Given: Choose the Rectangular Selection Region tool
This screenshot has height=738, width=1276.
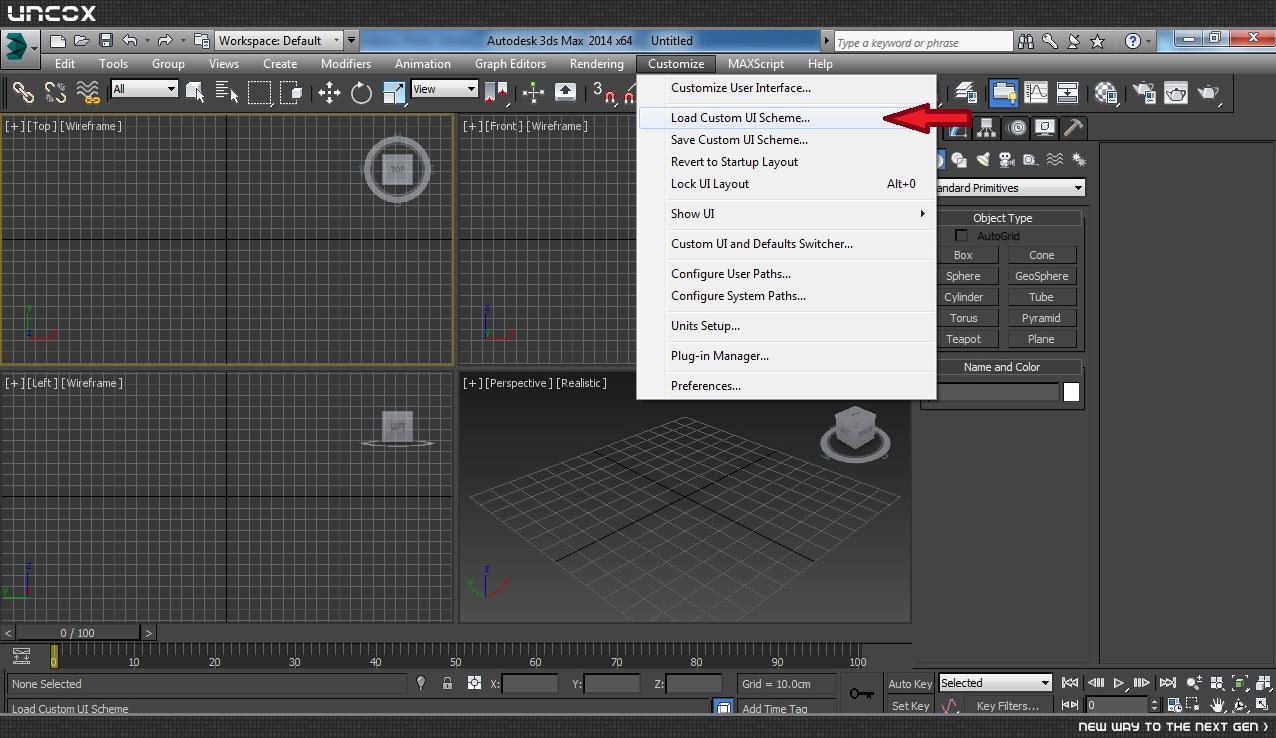Looking at the screenshot, I should tap(259, 93).
